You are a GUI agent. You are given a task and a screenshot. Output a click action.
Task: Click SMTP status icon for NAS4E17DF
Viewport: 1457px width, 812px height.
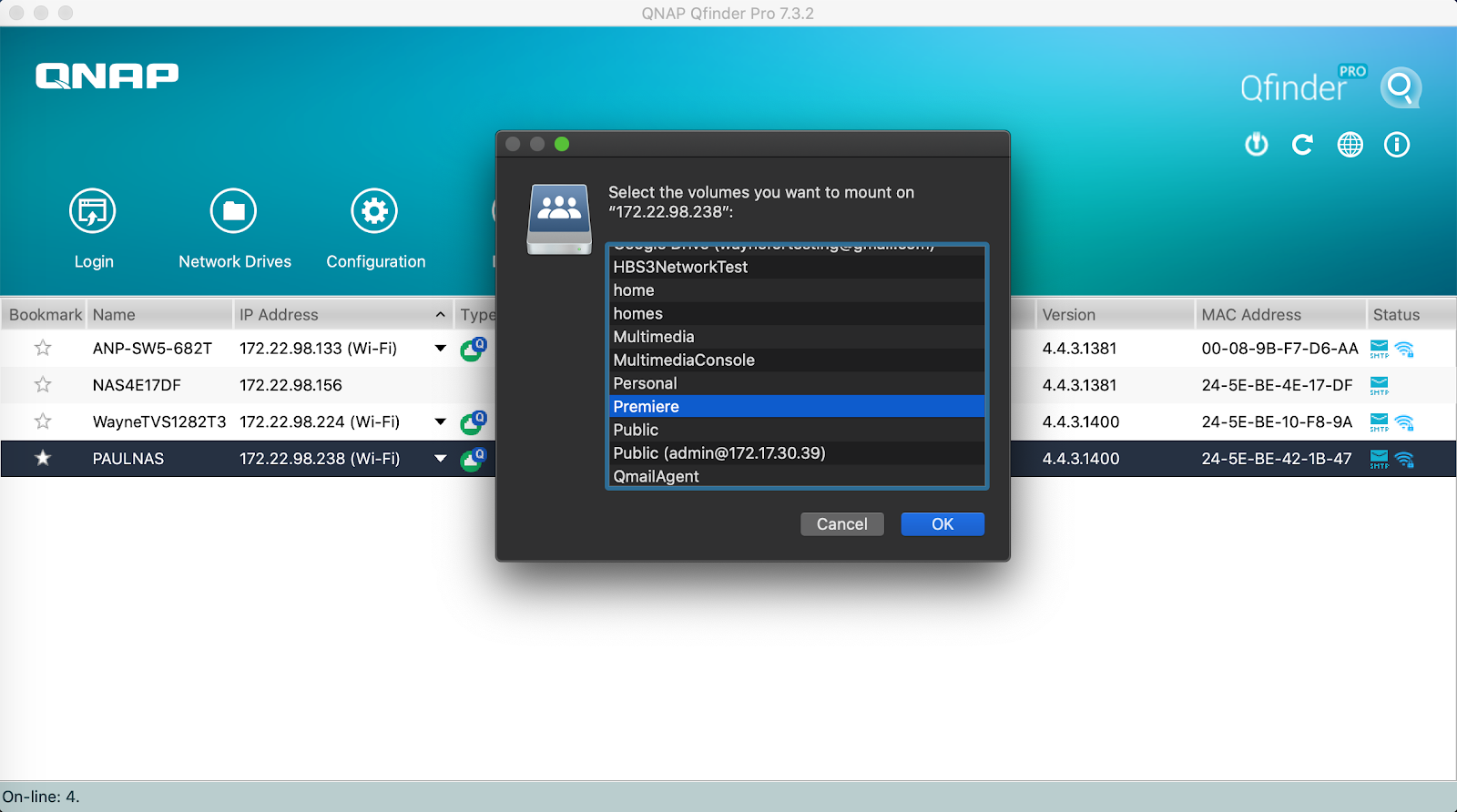tap(1380, 385)
